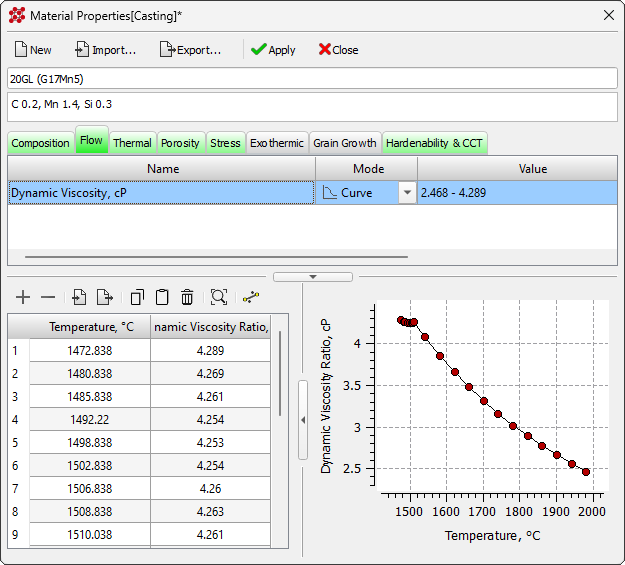Click the zoom-to-fit magnifier icon
The height and width of the screenshot is (565, 625).
[x=219, y=297]
